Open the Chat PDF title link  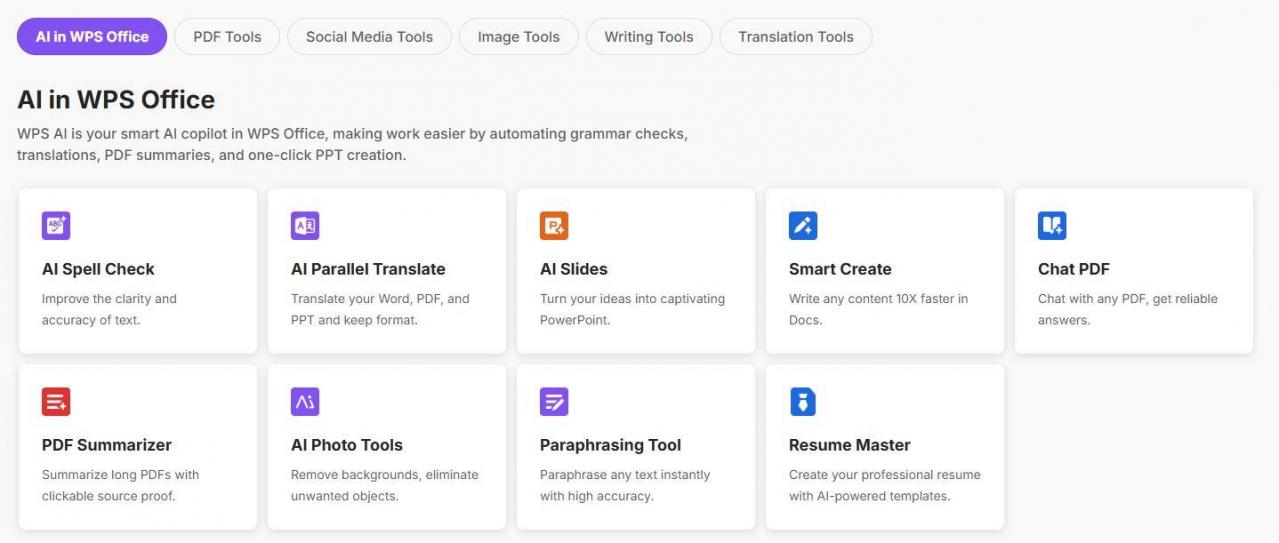[1073, 269]
